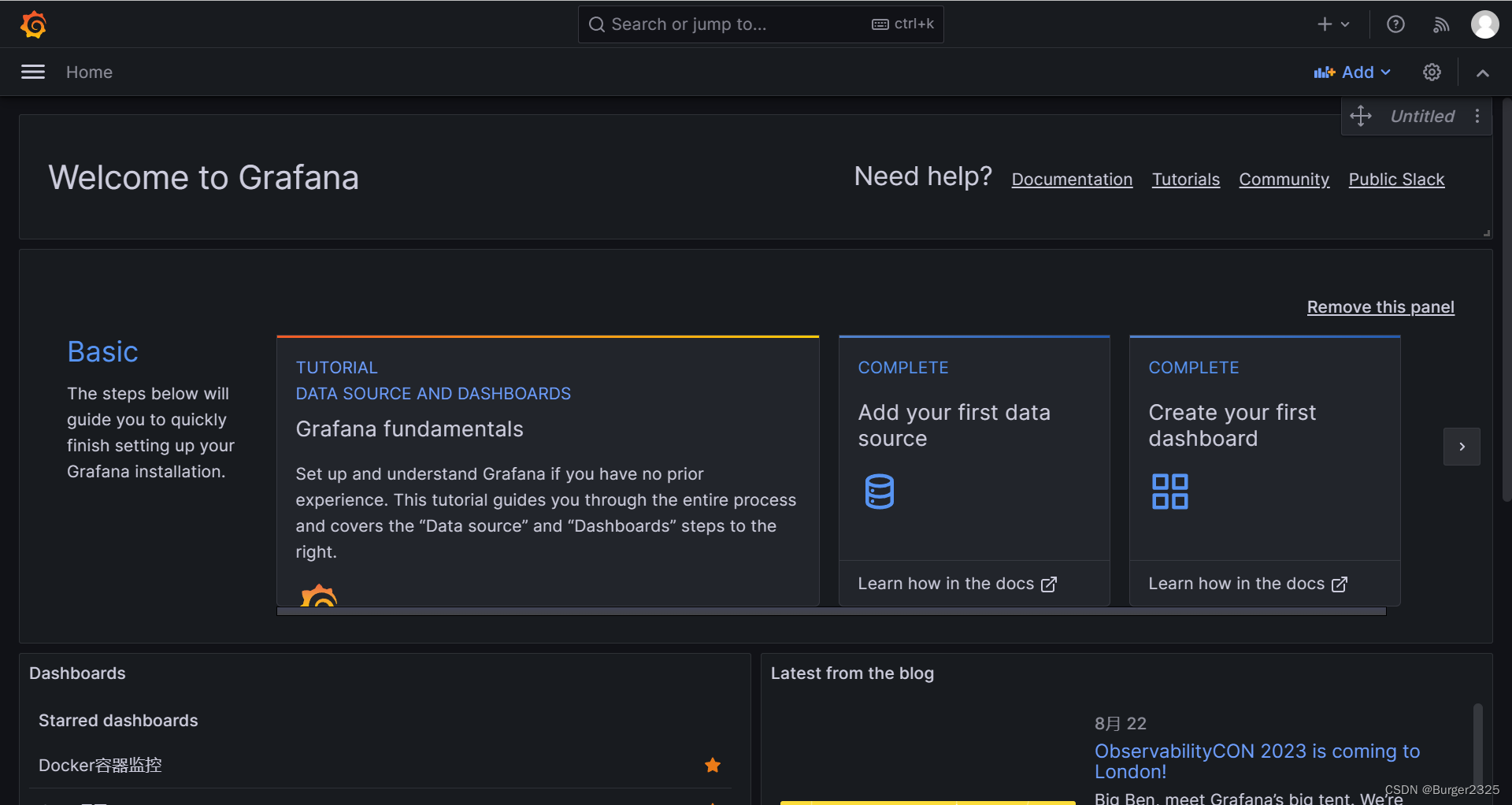Image resolution: width=1512 pixels, height=805 pixels.
Task: Click the data source database icon
Action: pyautogui.click(x=880, y=492)
